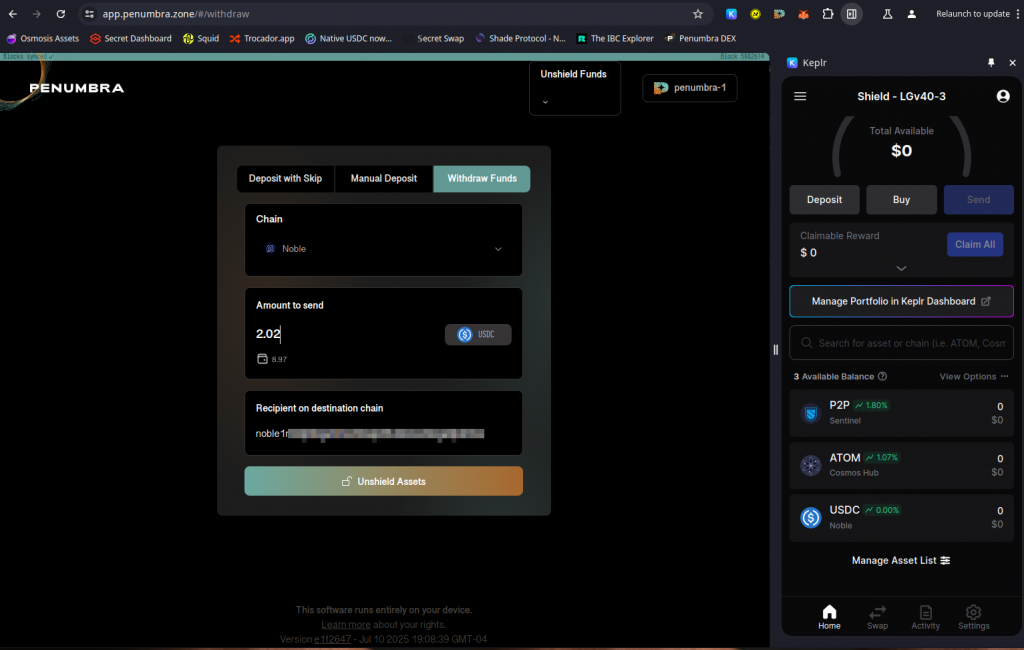
Task: Open the Chain dropdown showing Noble
Action: (383, 249)
